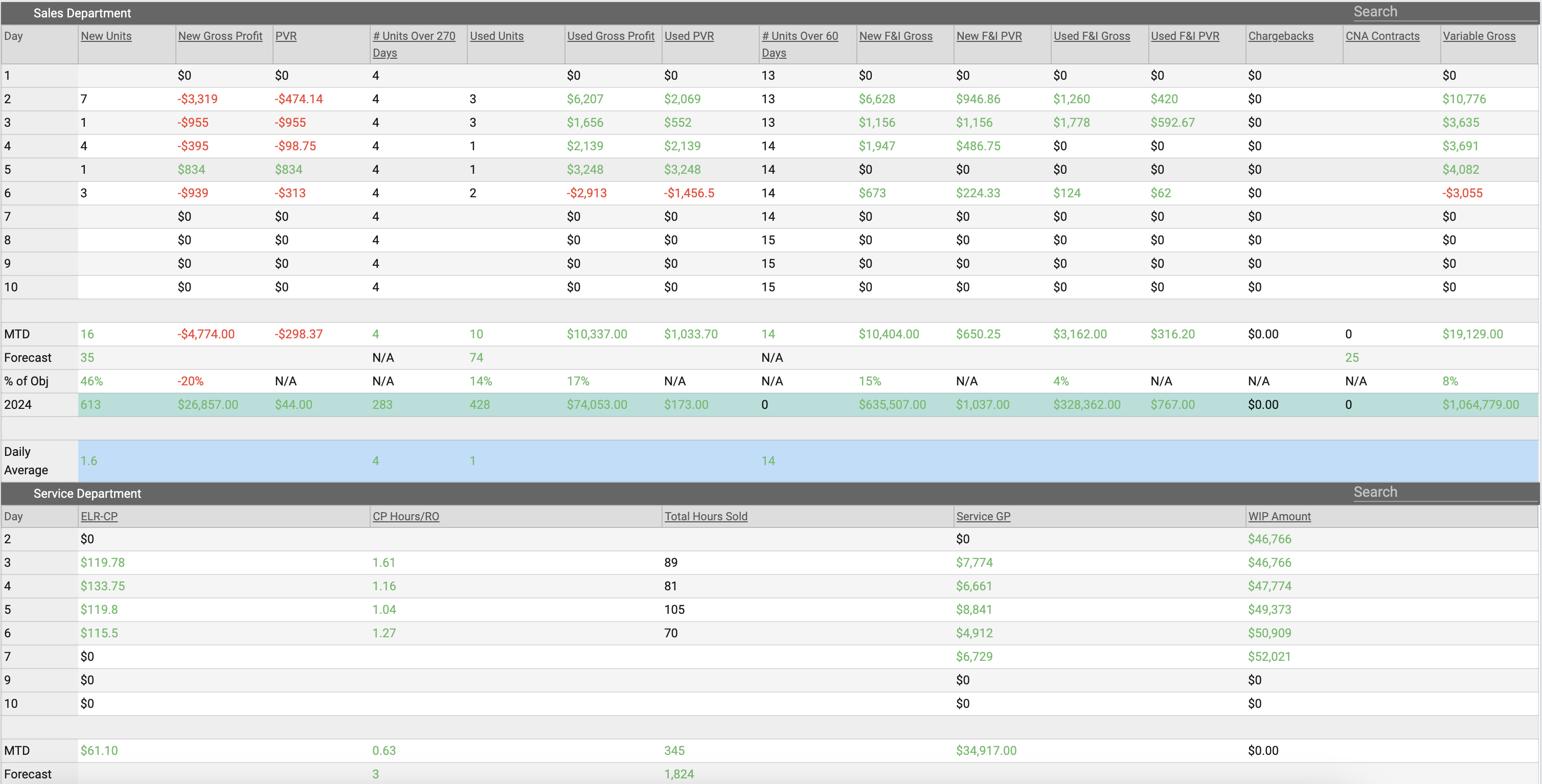The width and height of the screenshot is (1542, 784).
Task: Sort by ELR-CP column header
Action: [x=99, y=517]
